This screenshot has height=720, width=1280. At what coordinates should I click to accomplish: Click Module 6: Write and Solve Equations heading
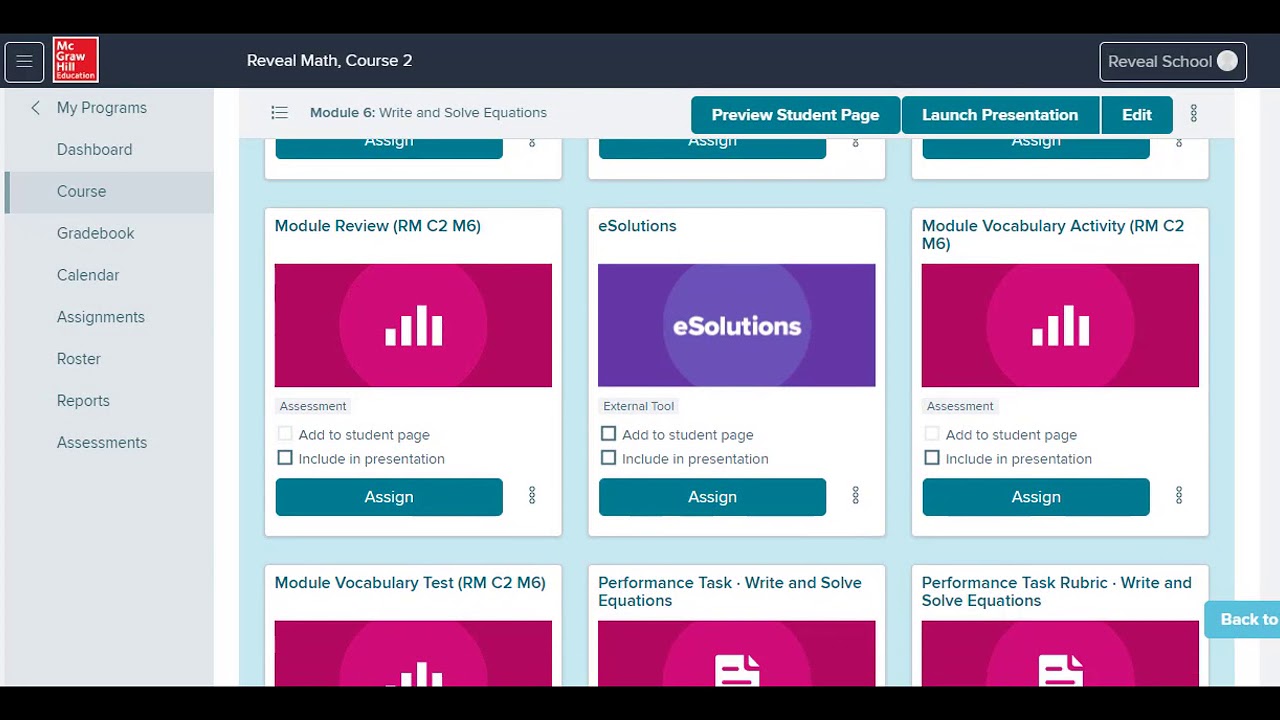(428, 113)
